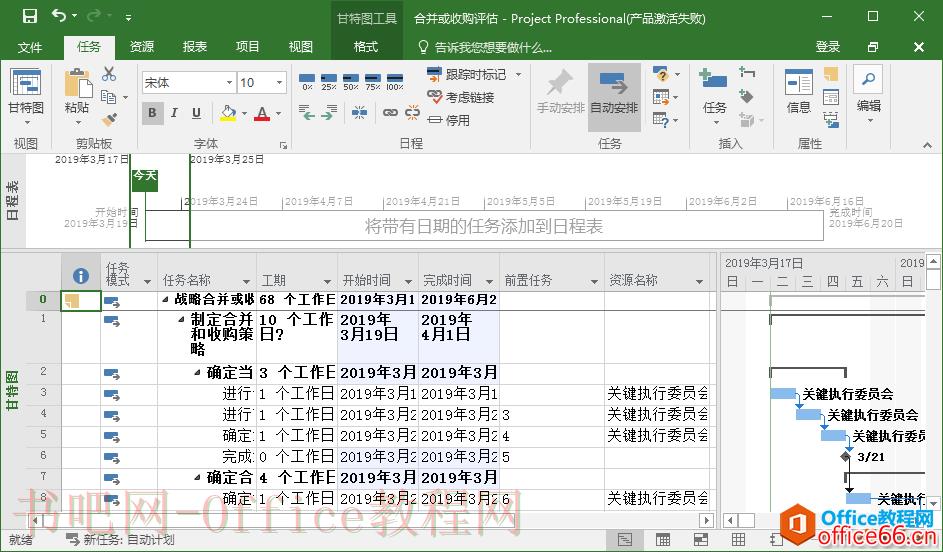Toggle Underline formatting

(x=196, y=112)
